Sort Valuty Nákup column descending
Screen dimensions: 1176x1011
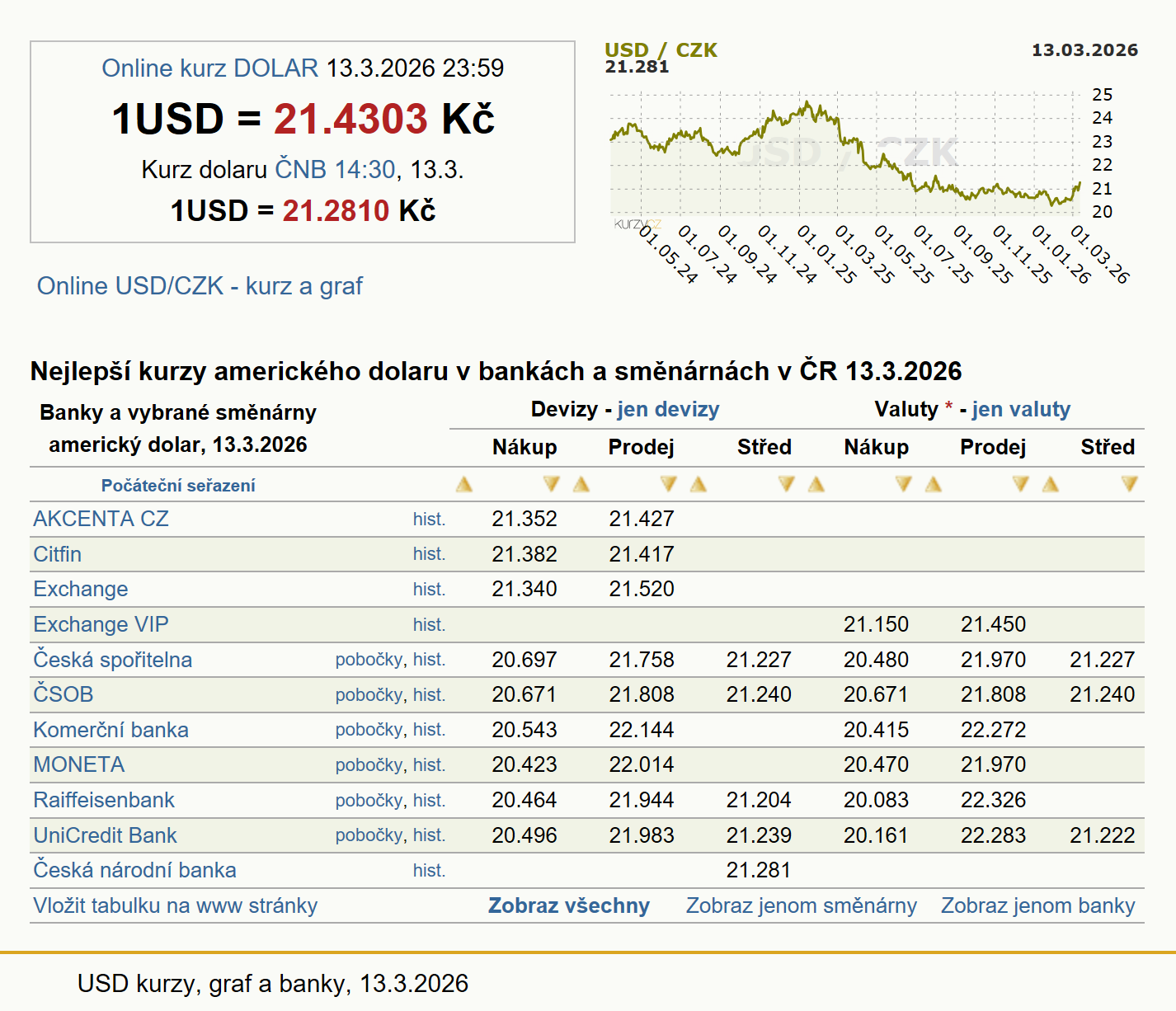click(903, 485)
